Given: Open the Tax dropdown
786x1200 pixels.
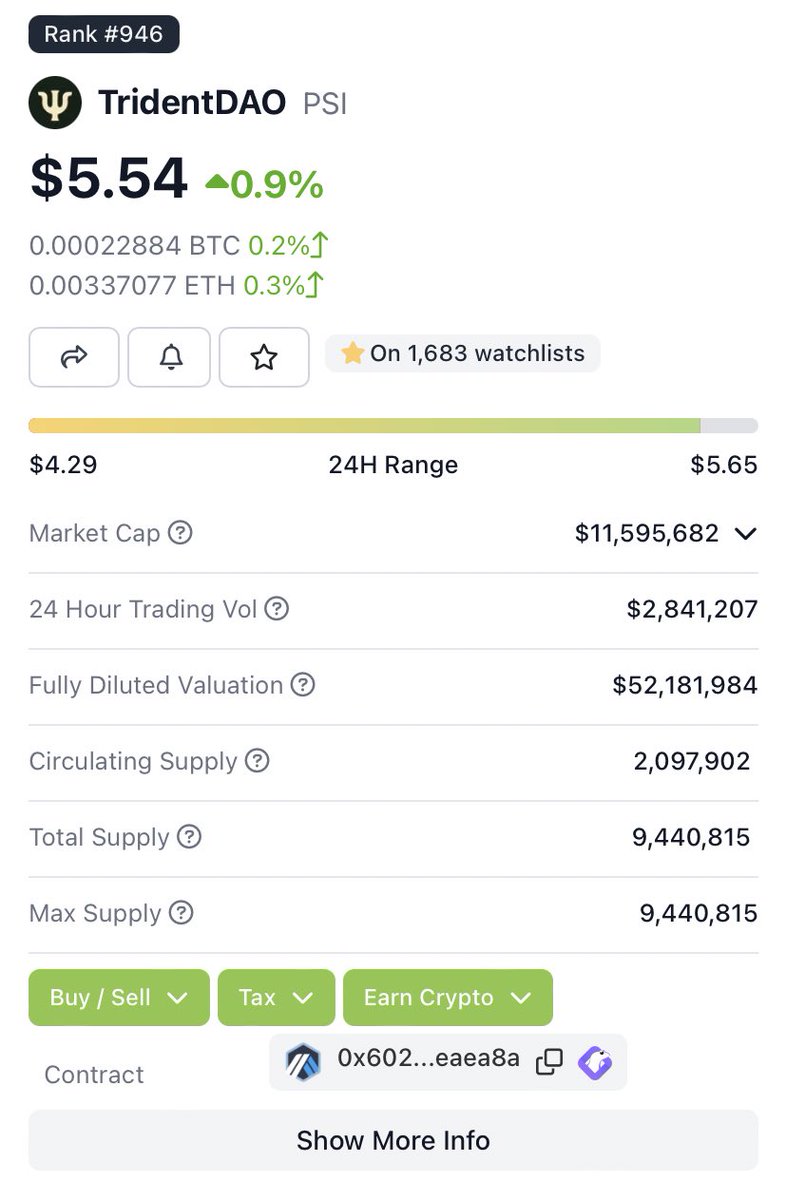Looking at the screenshot, I should (x=276, y=997).
